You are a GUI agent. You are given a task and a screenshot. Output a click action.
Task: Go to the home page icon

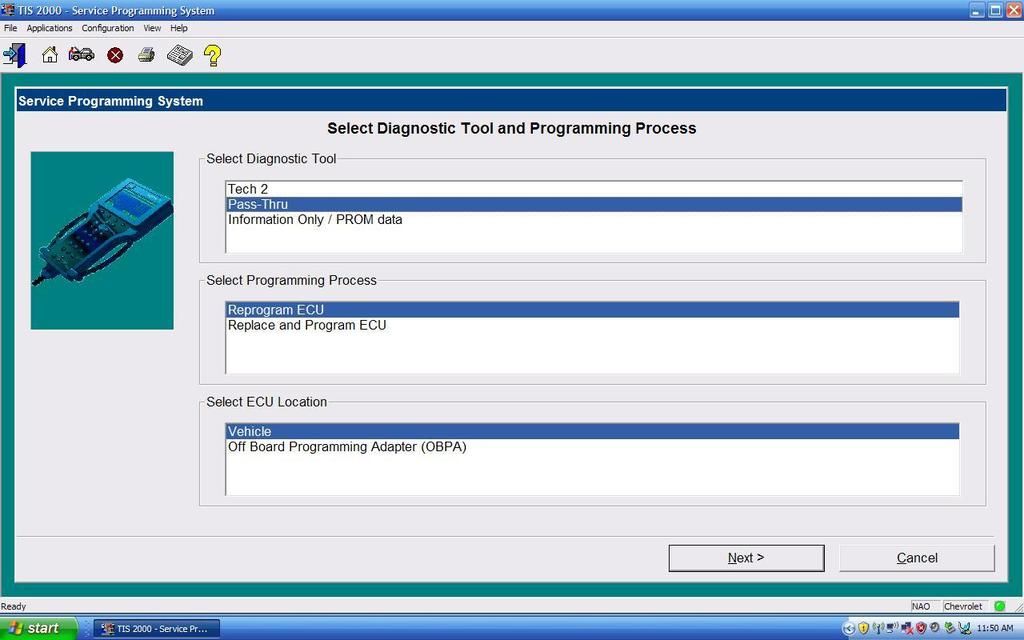click(x=49, y=55)
